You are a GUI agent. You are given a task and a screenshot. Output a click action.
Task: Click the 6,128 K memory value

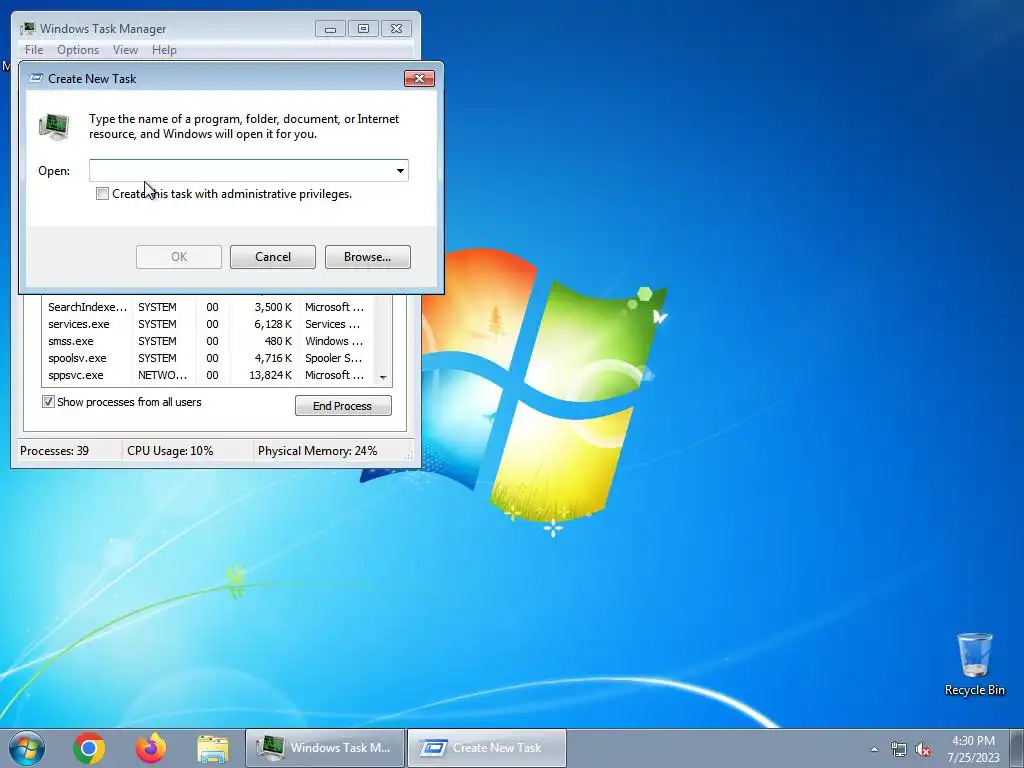point(273,324)
